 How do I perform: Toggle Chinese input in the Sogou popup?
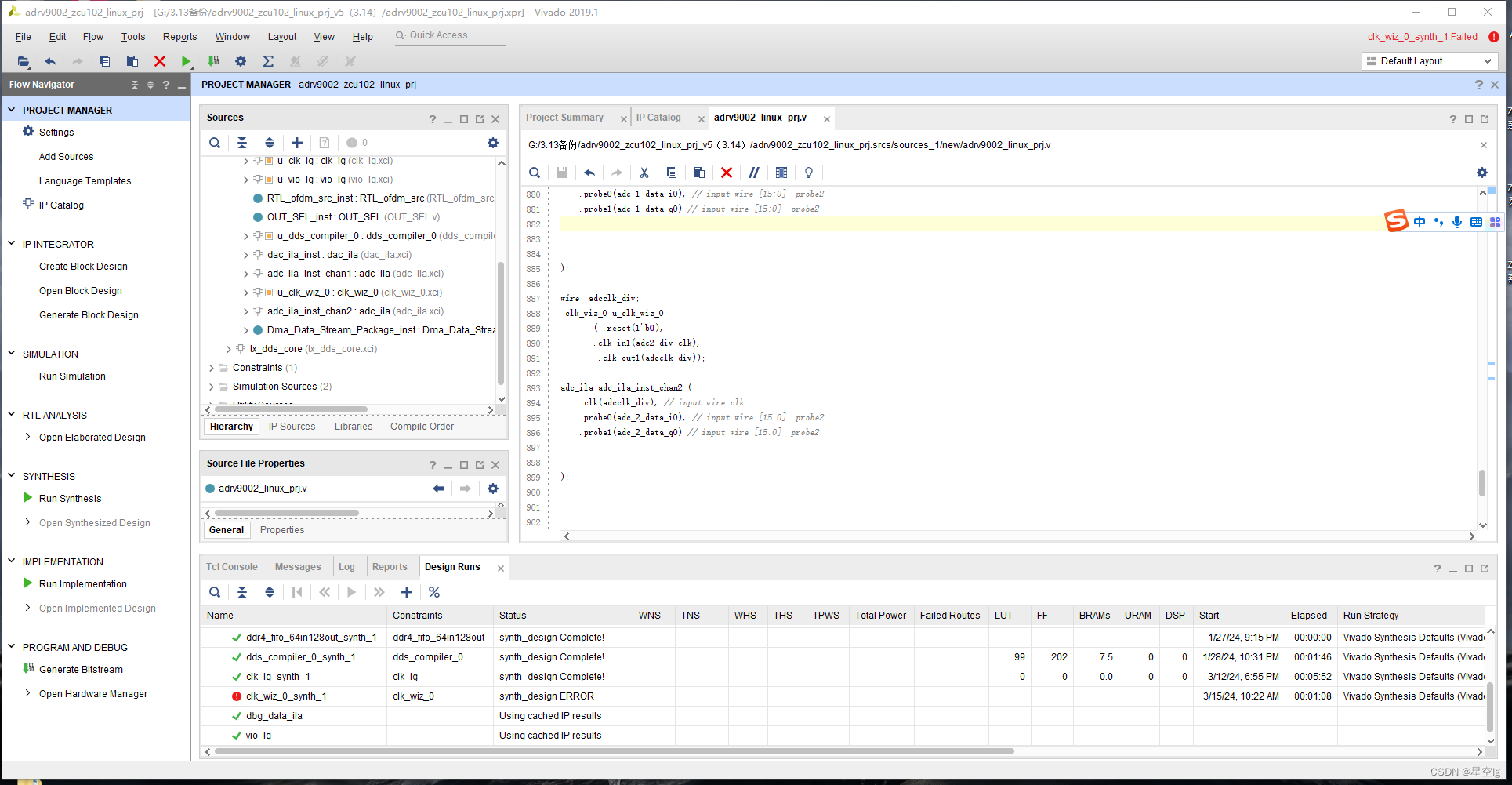click(x=1419, y=222)
